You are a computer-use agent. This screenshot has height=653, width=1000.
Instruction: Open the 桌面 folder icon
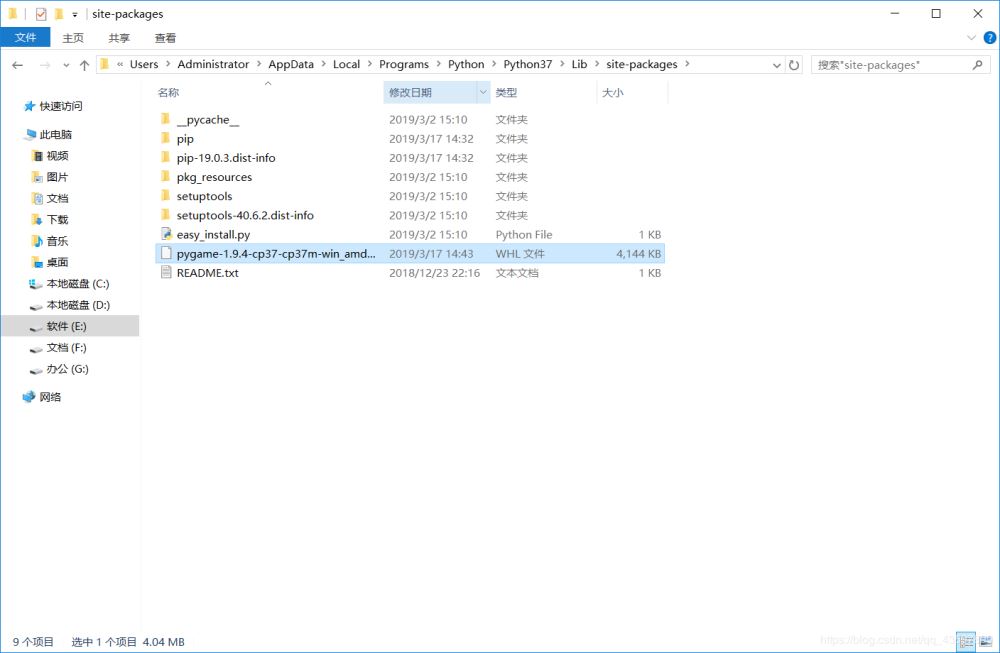tap(38, 262)
